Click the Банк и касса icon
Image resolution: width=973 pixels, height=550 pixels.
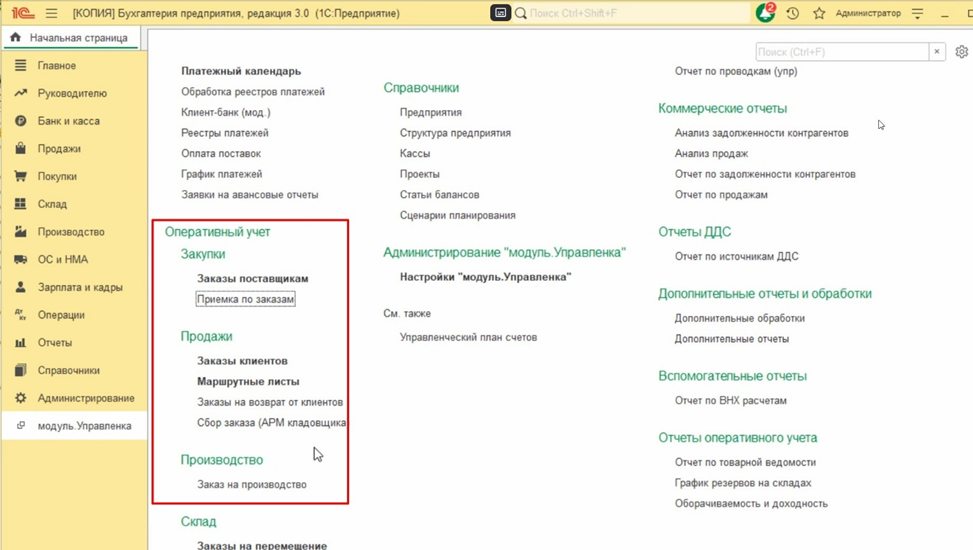20,121
